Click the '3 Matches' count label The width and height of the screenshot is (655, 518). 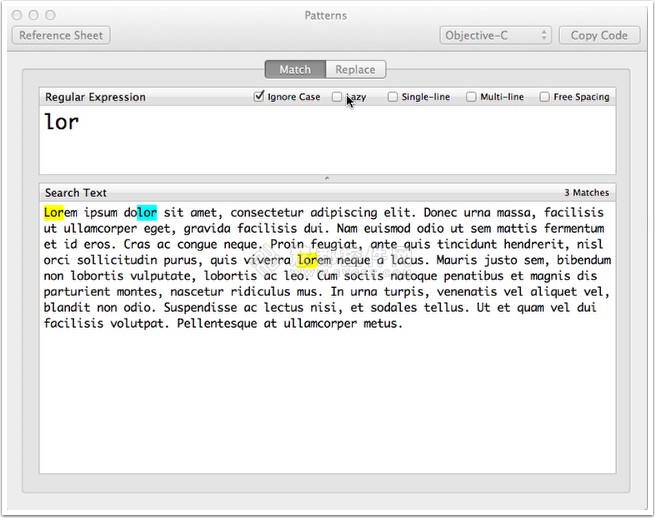(586, 193)
